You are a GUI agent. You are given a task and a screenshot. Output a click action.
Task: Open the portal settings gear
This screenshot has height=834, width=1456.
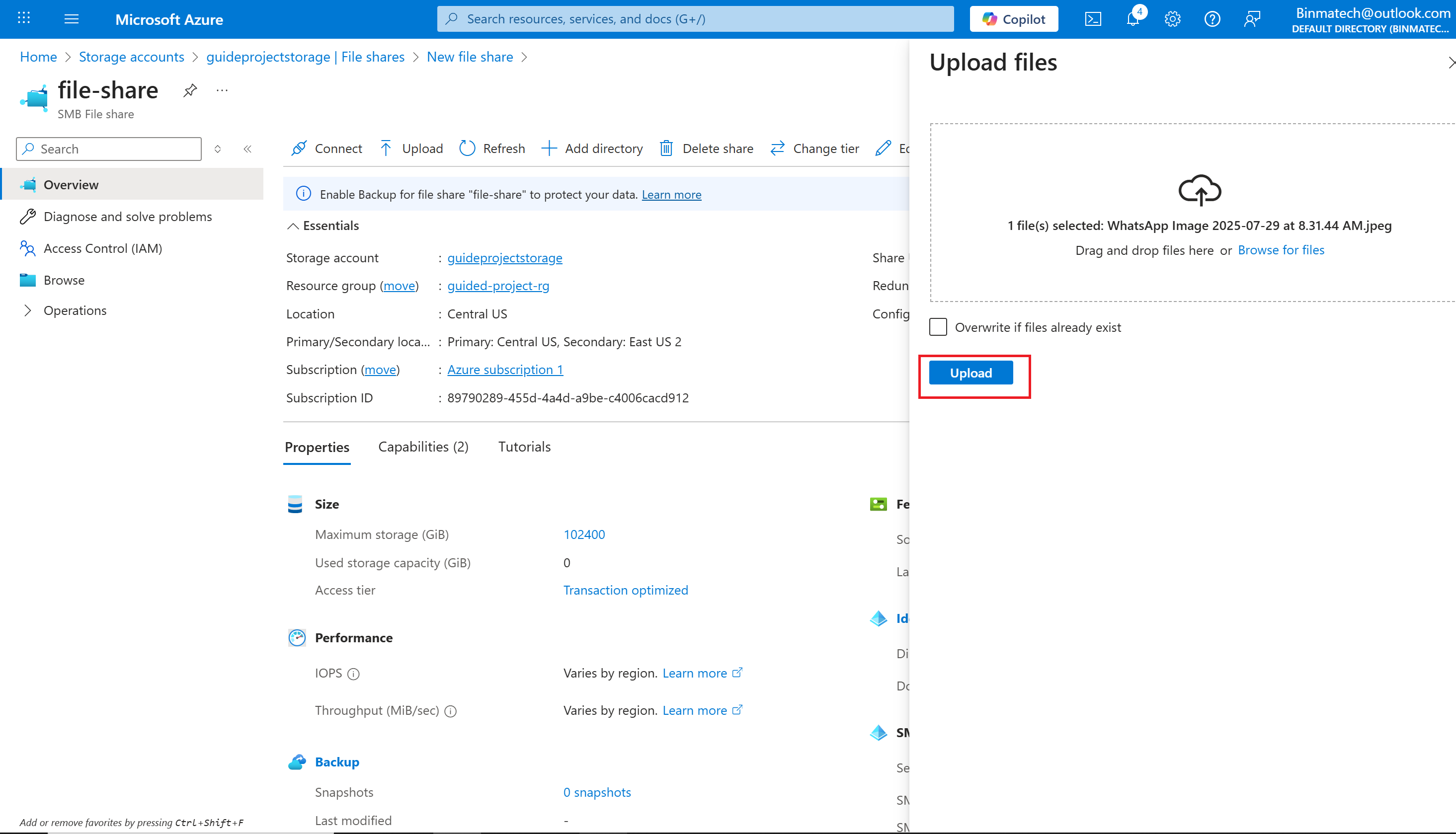pos(1172,19)
